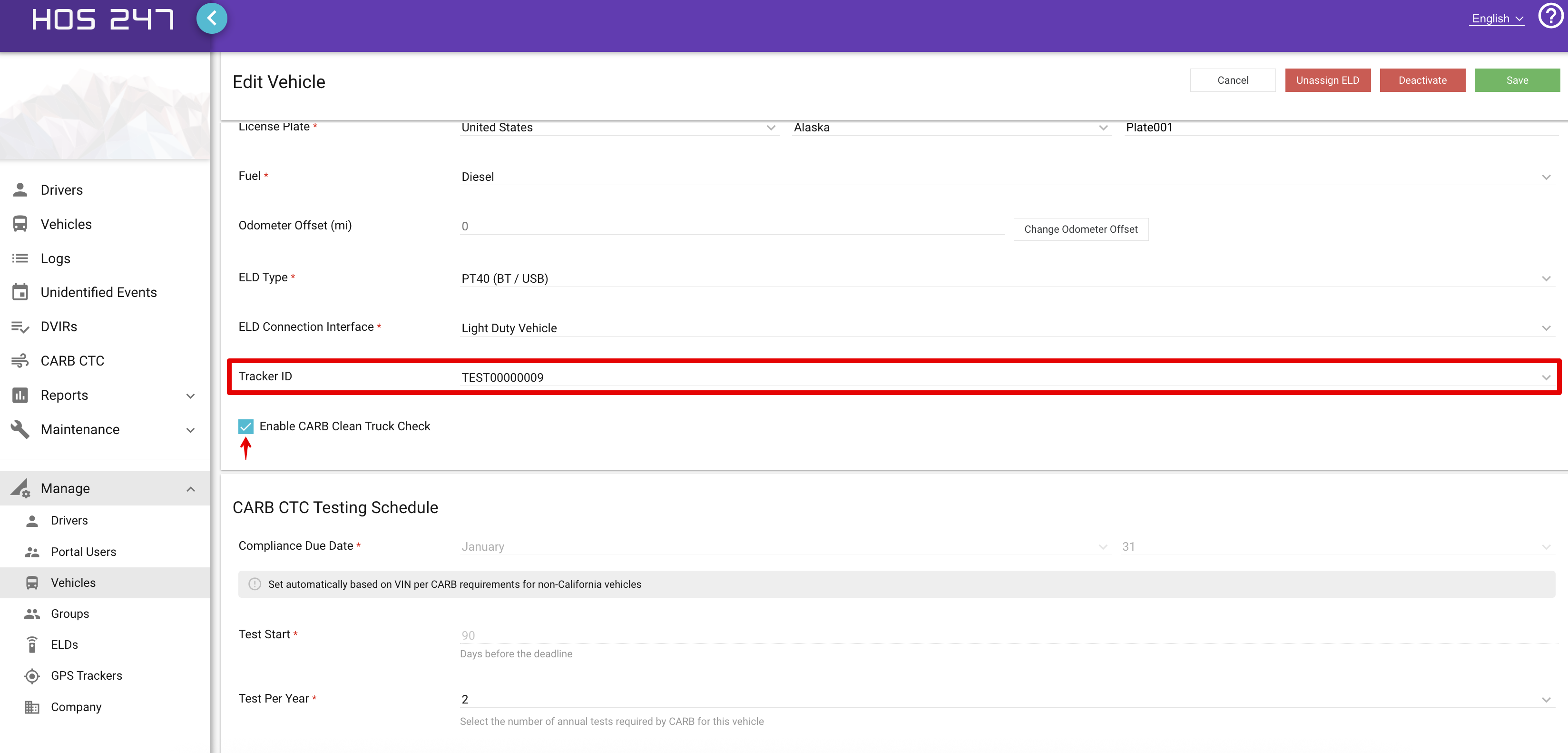Viewport: 1568px width, 753px height.
Task: Click the Manage section gear icon
Action: [x=20, y=488]
